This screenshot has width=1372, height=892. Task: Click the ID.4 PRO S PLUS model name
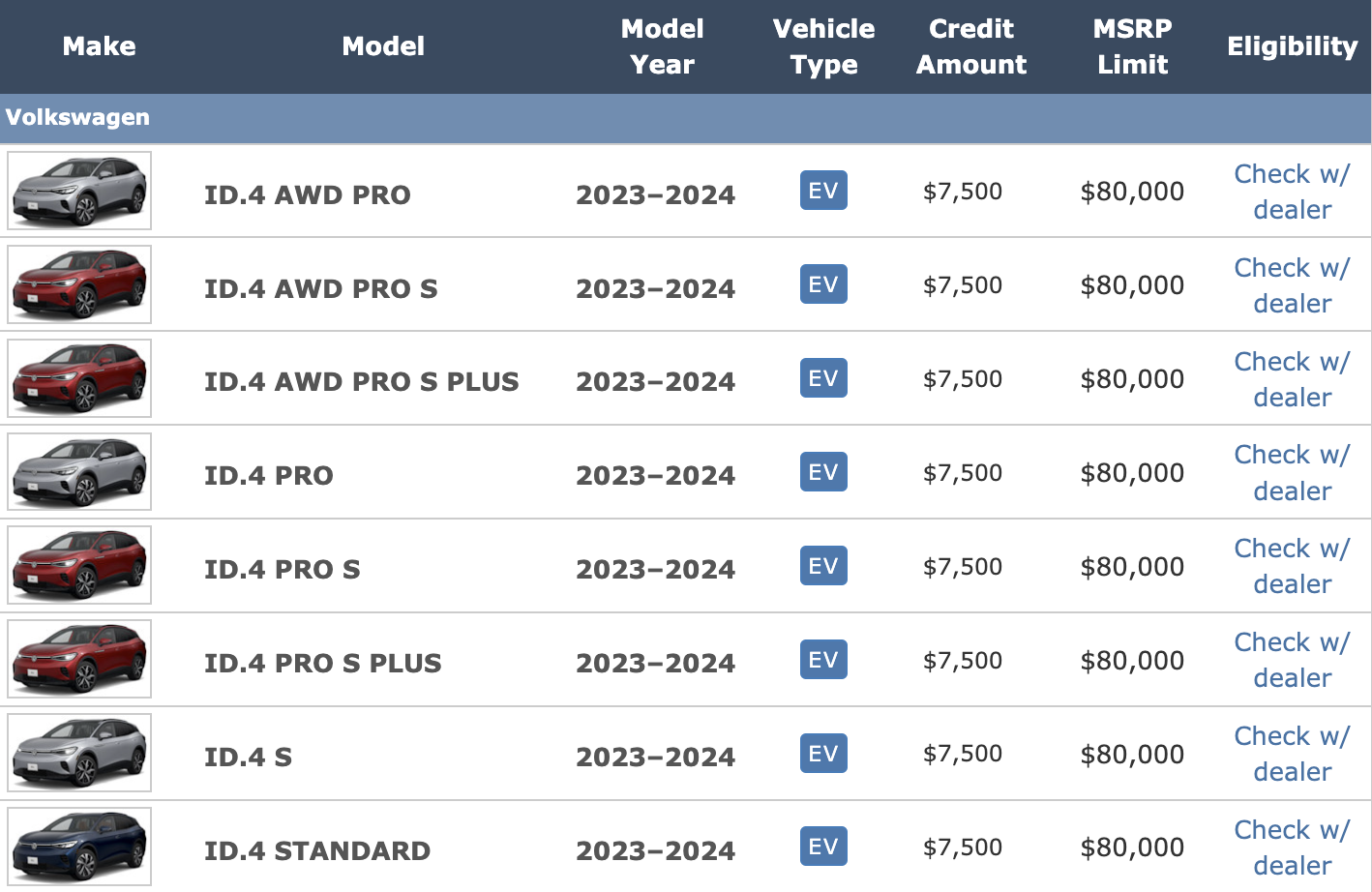[x=322, y=663]
